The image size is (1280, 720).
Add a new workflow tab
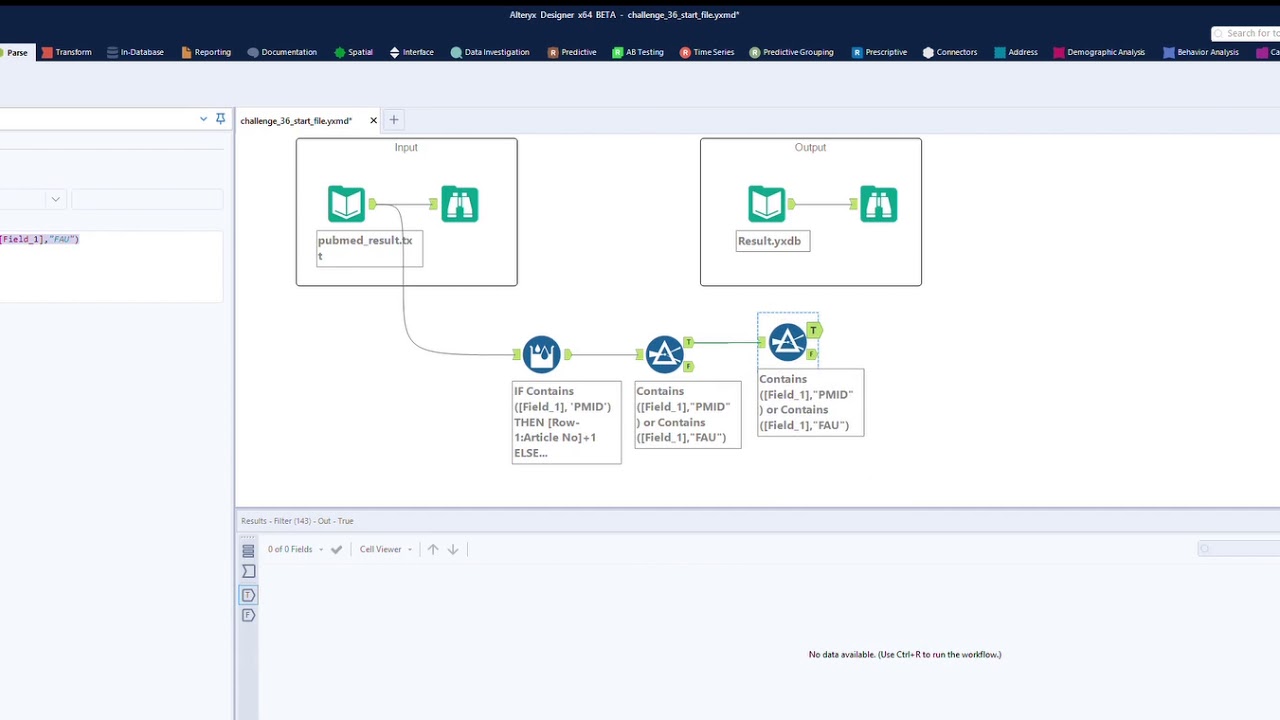[x=394, y=120]
